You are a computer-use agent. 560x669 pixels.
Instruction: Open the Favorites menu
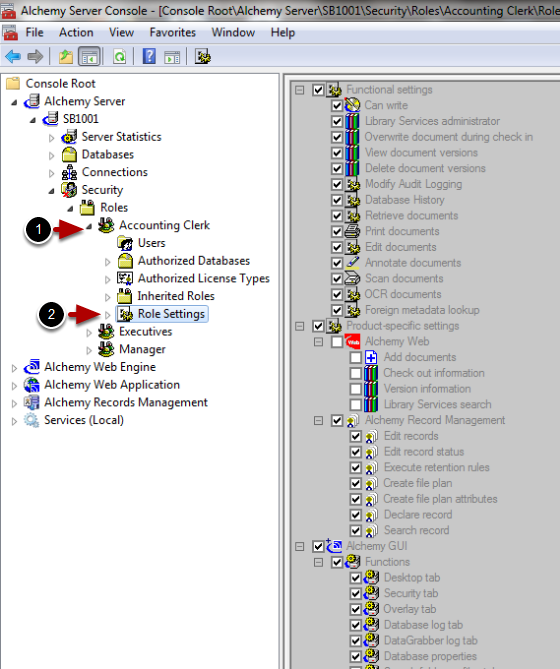172,32
